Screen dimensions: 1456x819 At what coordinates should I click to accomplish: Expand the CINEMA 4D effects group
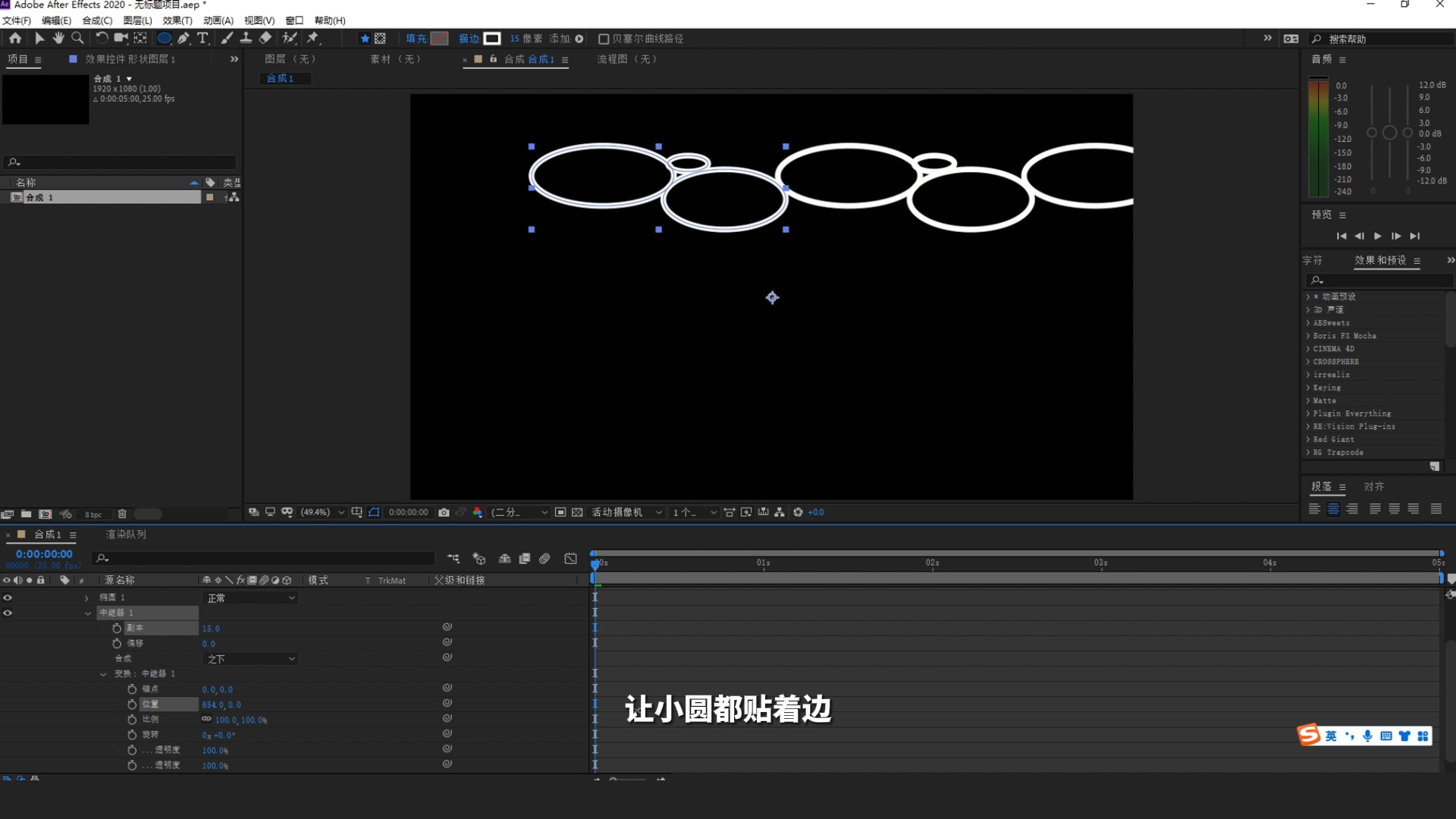pyautogui.click(x=1309, y=348)
